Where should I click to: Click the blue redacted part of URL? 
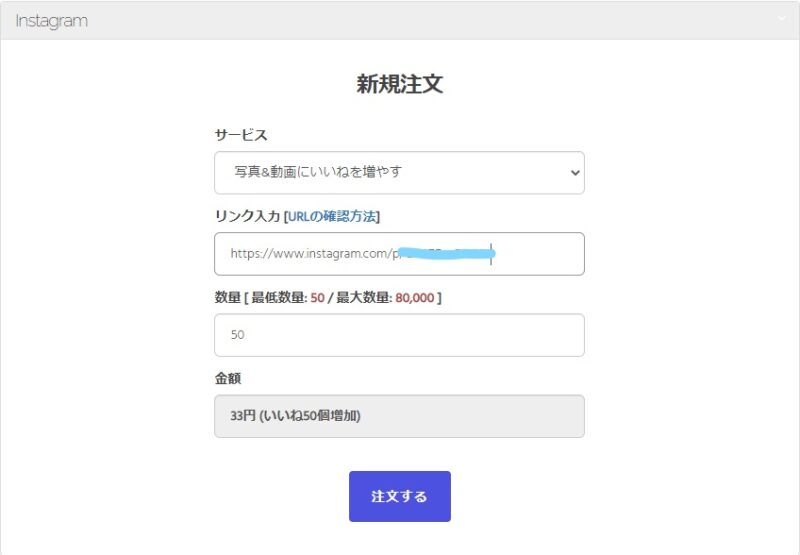point(446,253)
